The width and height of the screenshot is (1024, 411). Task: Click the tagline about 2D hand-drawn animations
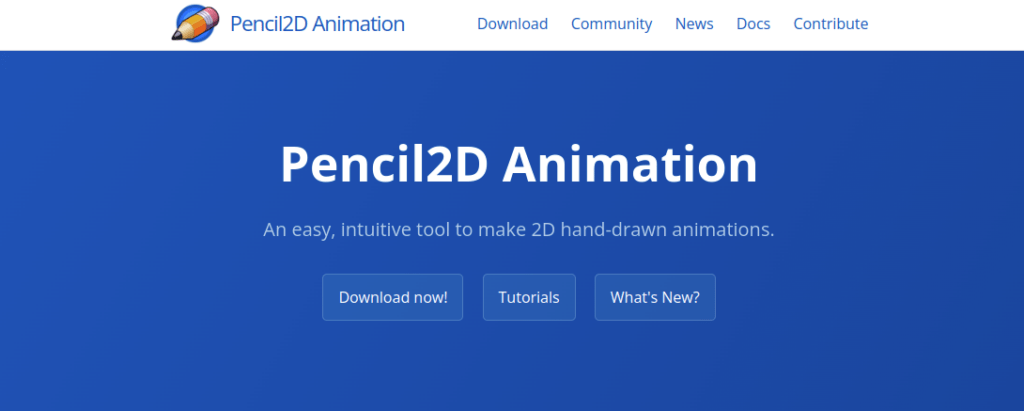519,230
